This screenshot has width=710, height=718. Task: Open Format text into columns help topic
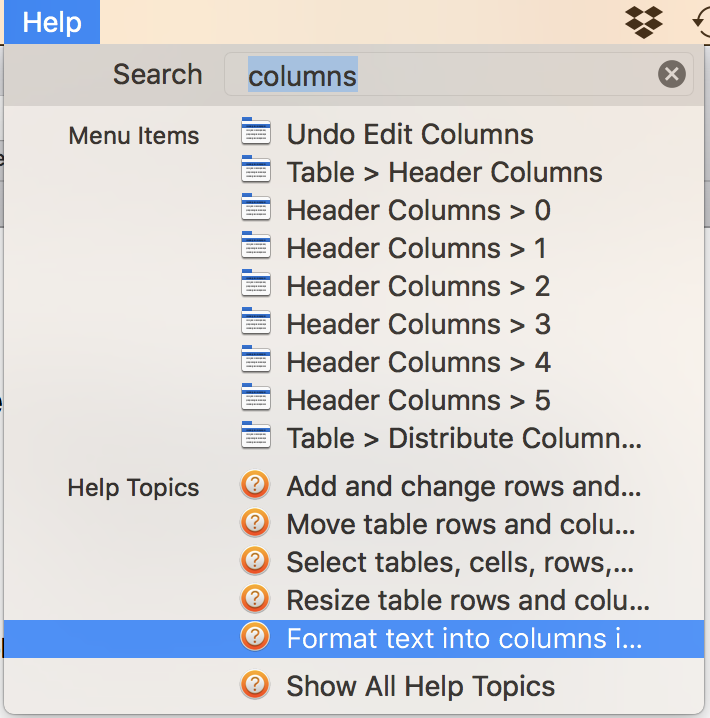(x=463, y=638)
